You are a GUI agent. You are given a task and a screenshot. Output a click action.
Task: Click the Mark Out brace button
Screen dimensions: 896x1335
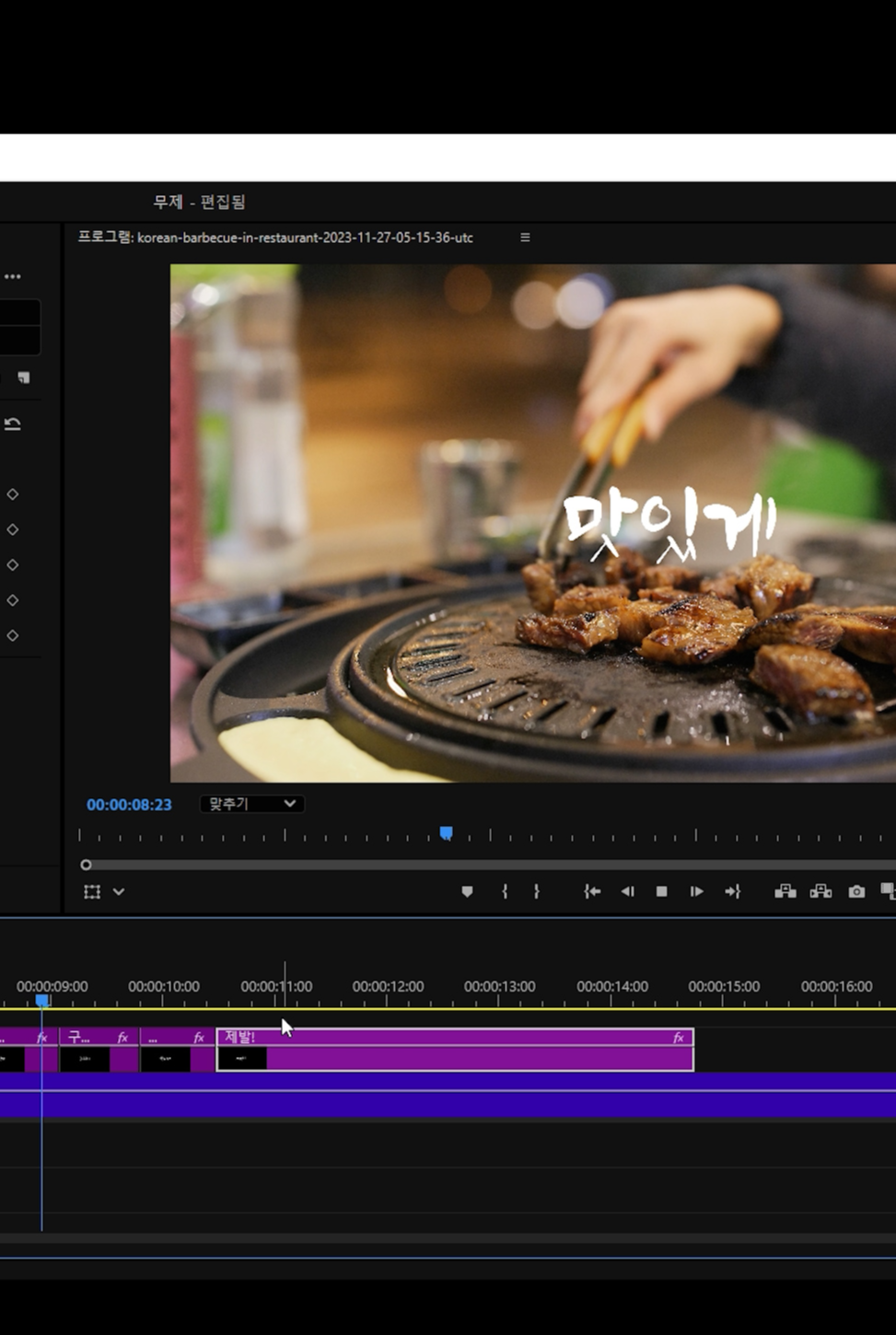click(x=536, y=891)
